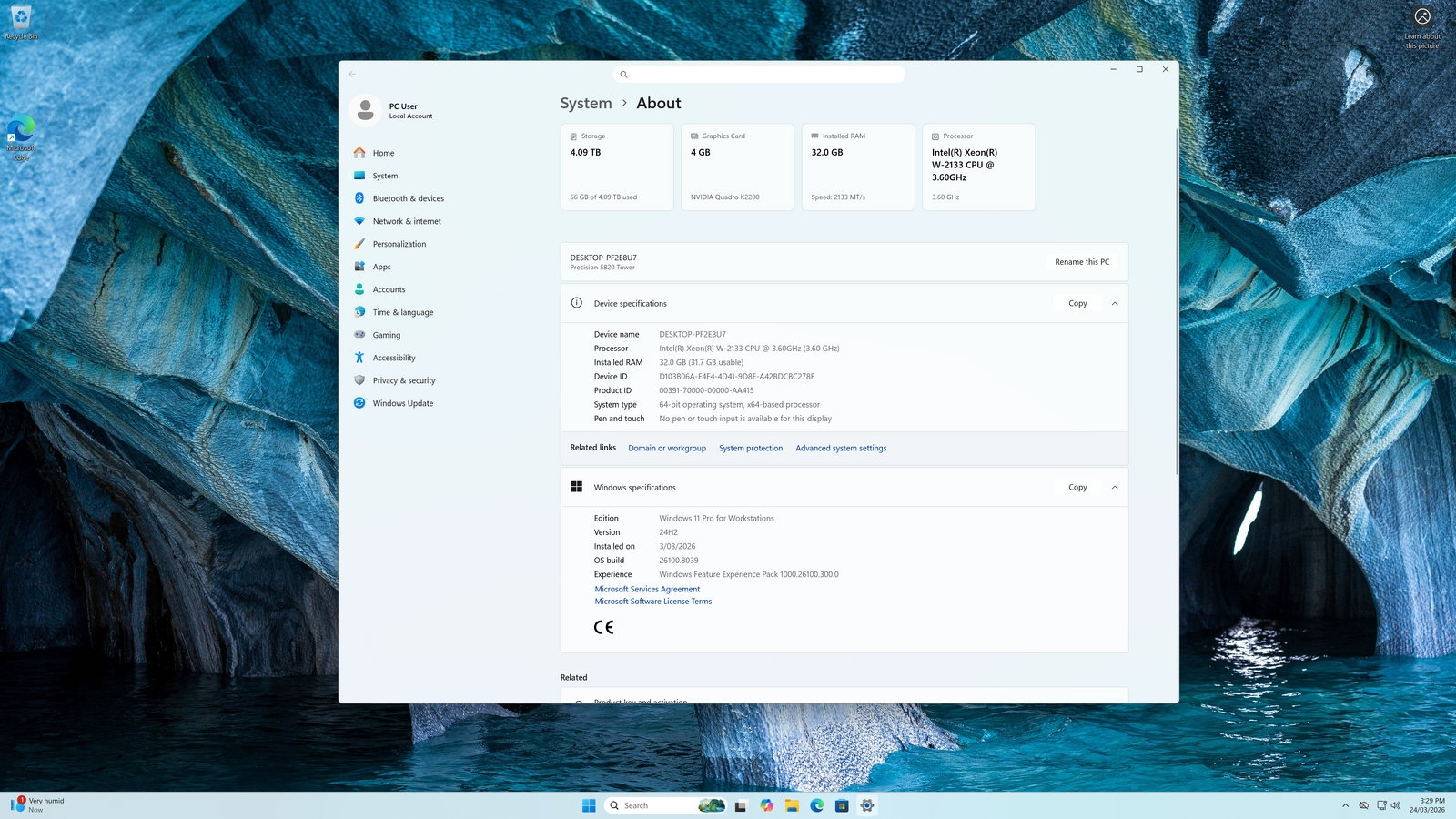Click the Recycle Bin desktop icon
1456x819 pixels.
coord(21,22)
